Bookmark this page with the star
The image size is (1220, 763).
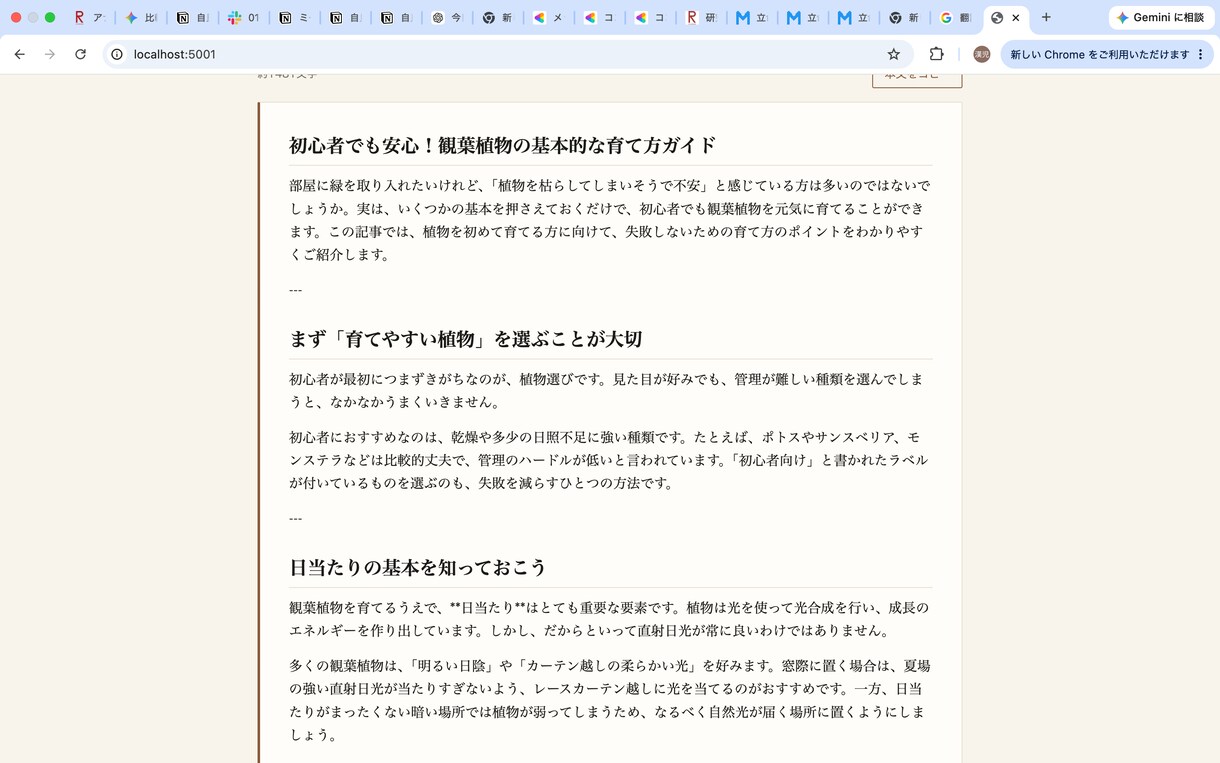pos(894,54)
